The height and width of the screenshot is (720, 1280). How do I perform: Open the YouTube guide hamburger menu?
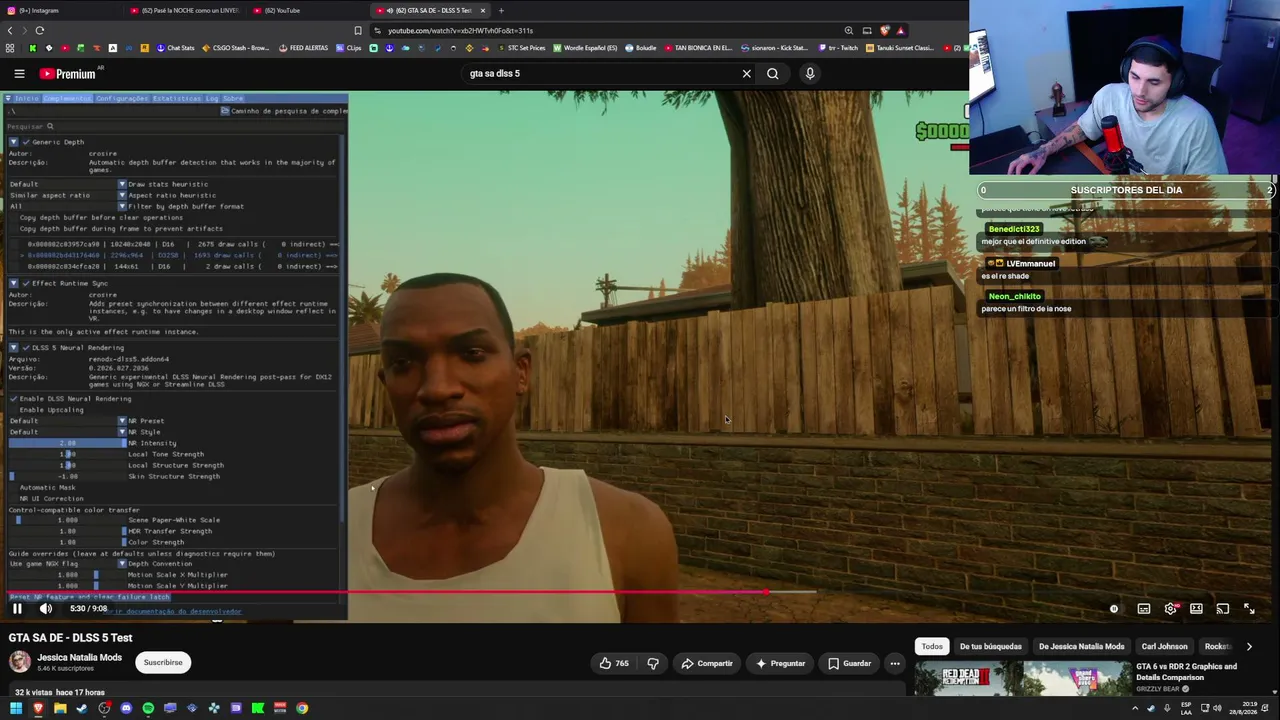19,73
